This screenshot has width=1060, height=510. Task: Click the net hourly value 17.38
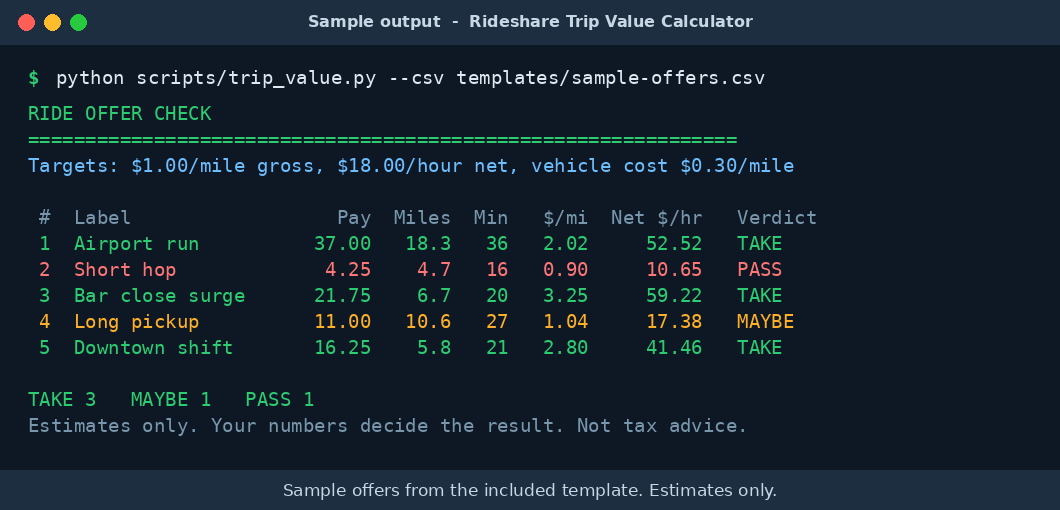[x=674, y=322]
